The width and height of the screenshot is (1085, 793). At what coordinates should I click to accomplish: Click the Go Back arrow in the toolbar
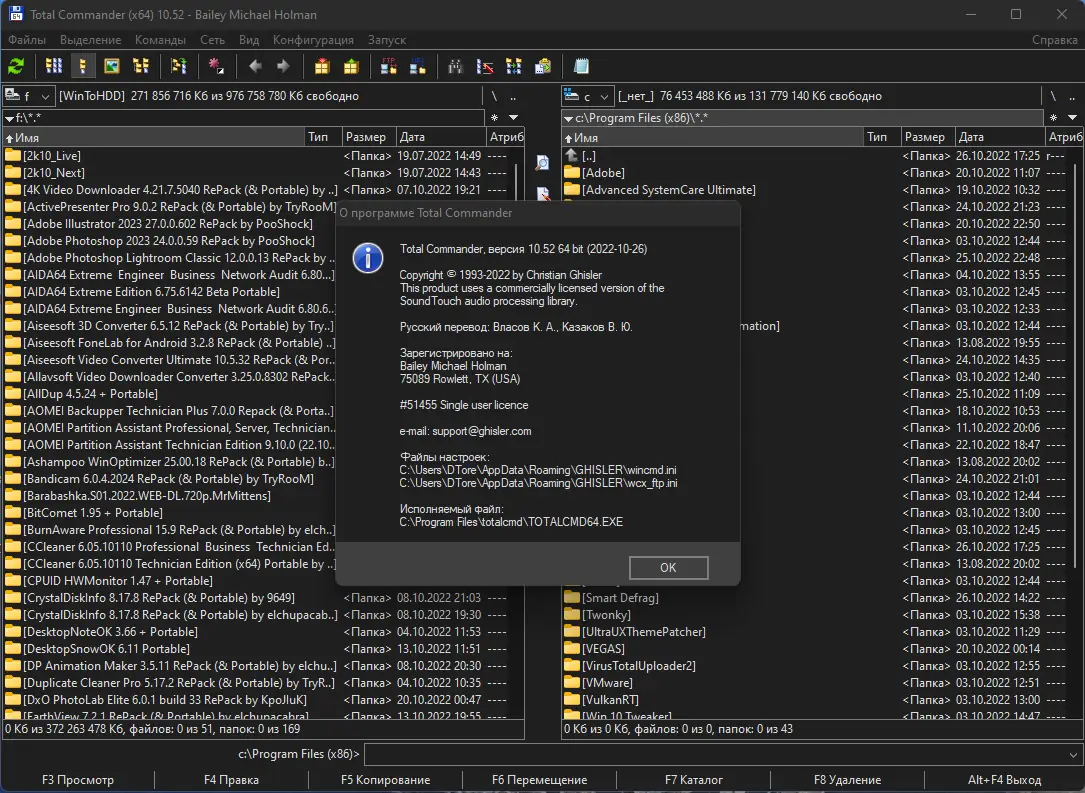255,67
